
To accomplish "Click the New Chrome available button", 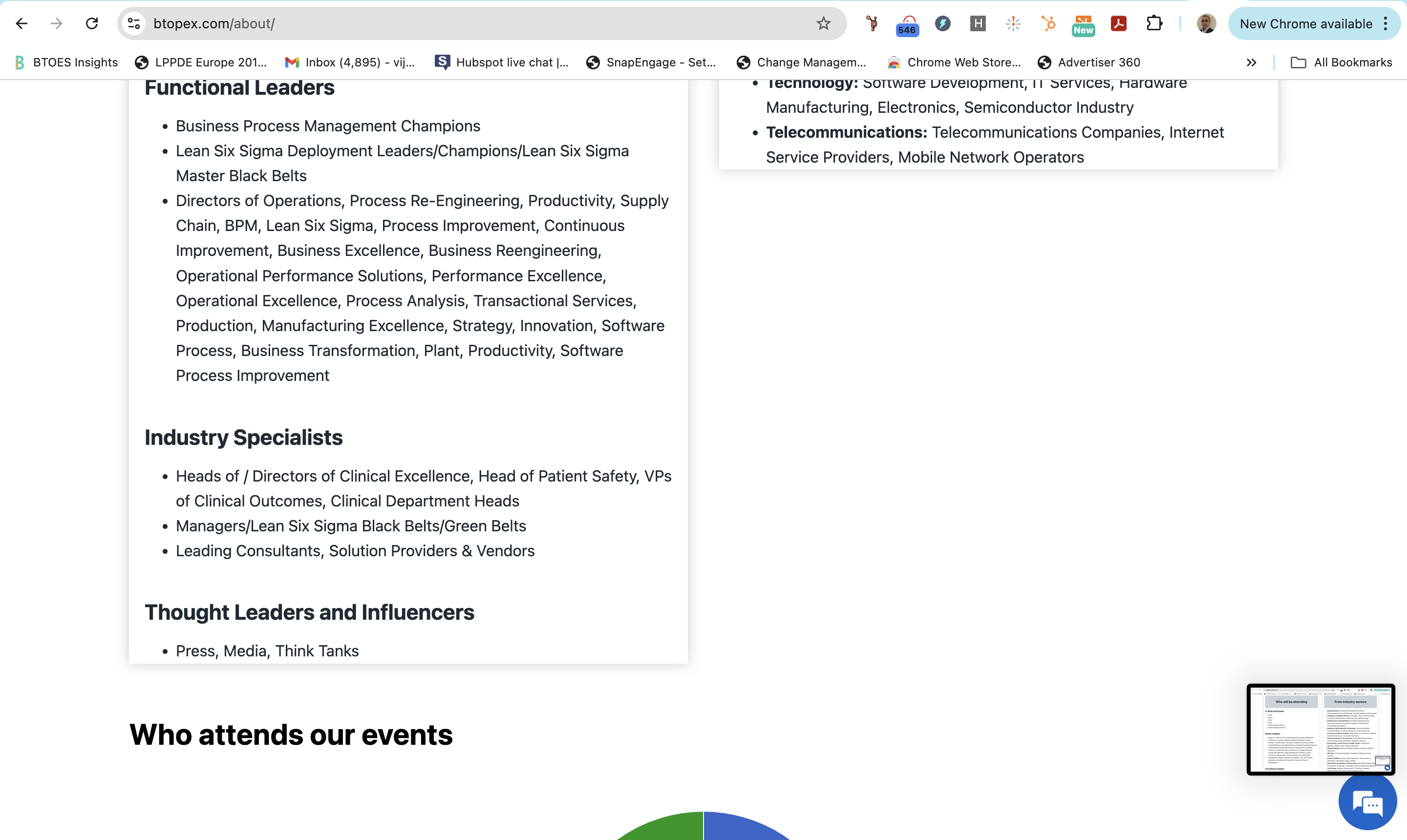I will pos(1305,24).
